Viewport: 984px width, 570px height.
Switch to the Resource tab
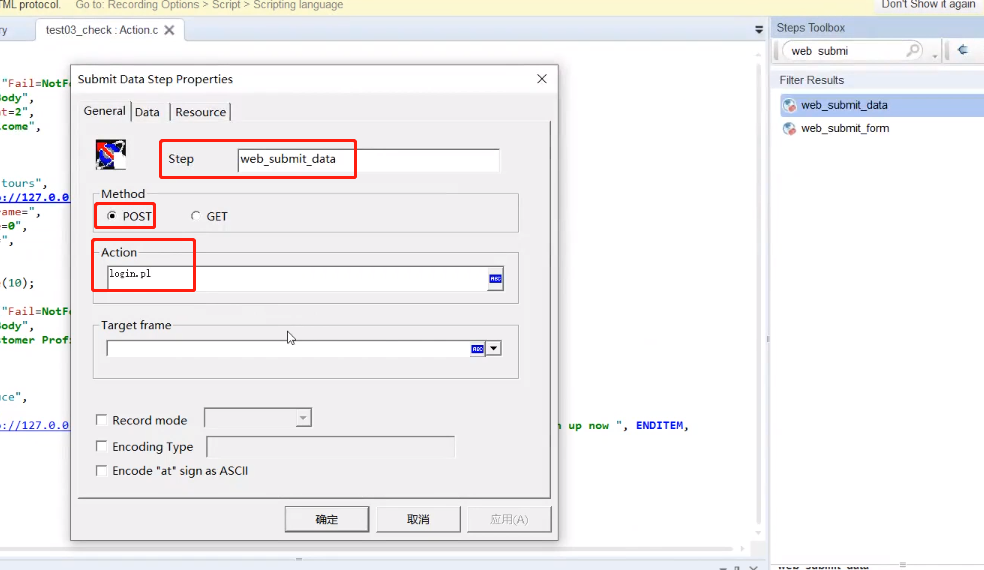[x=201, y=112]
